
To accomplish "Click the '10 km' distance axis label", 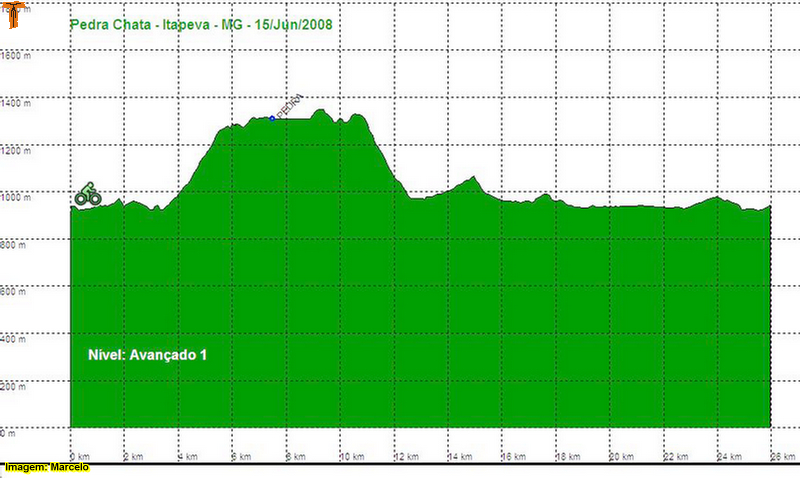I will (x=352, y=457).
